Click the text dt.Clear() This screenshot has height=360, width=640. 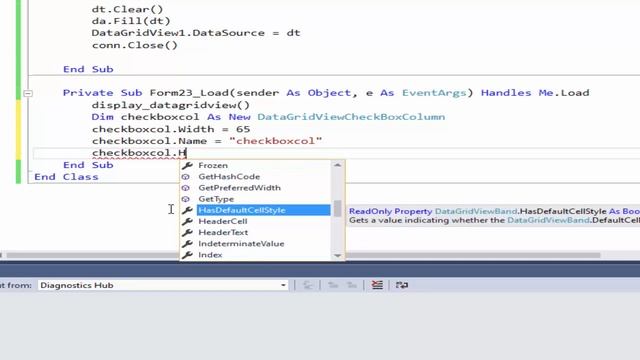(127, 9)
